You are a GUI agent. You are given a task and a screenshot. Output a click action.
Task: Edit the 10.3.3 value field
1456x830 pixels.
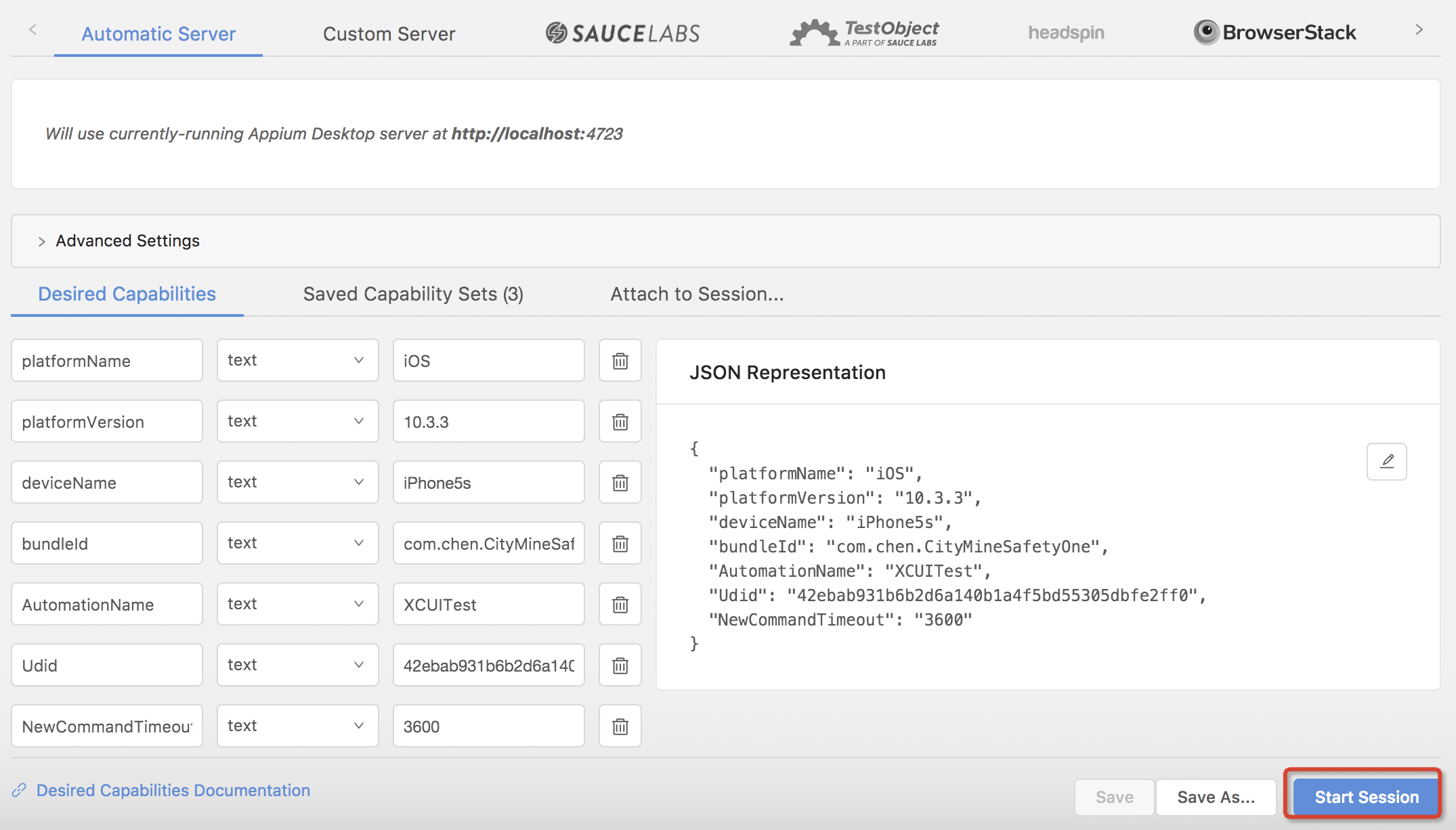pyautogui.click(x=488, y=422)
